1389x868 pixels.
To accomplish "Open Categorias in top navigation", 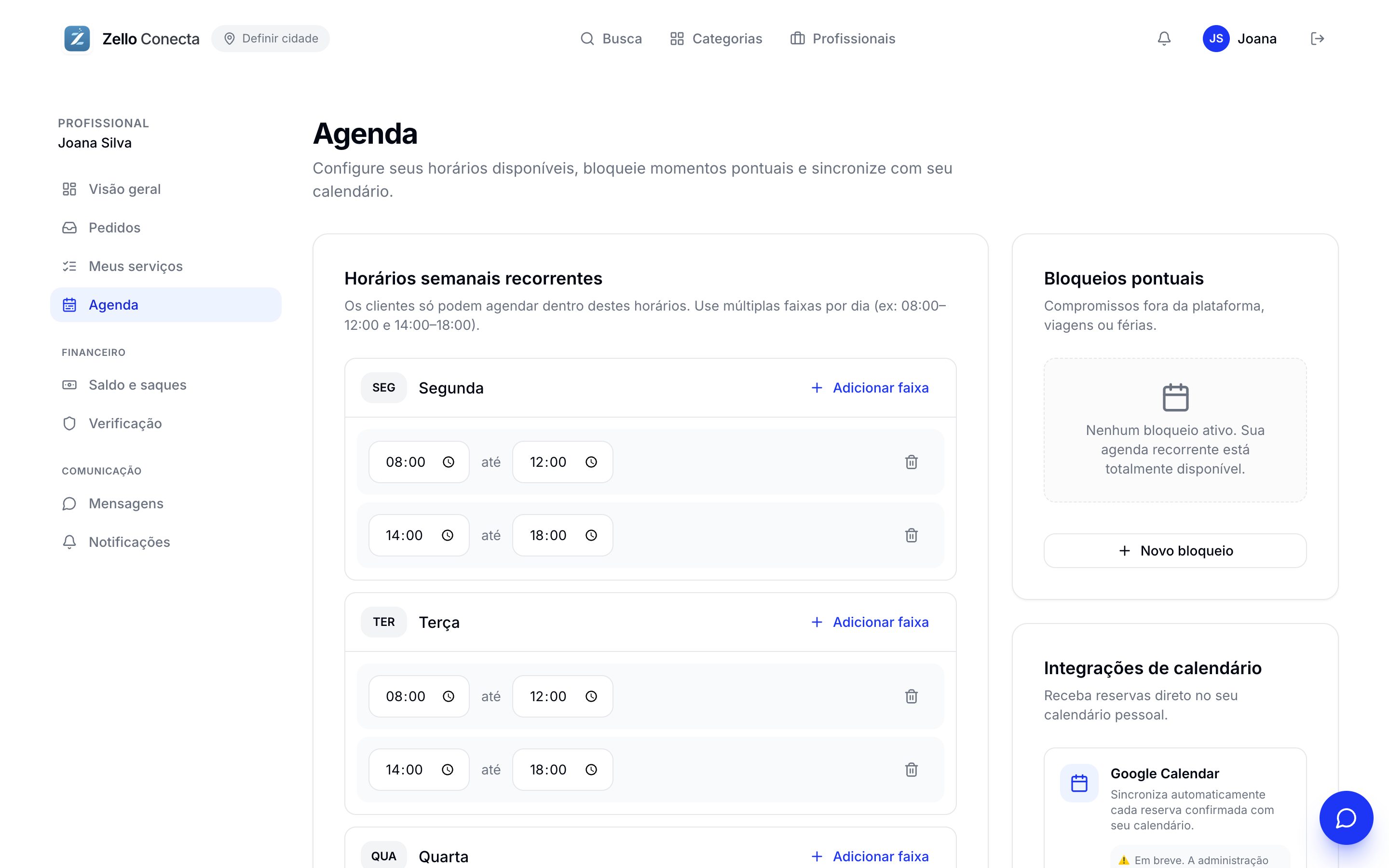I will [716, 39].
